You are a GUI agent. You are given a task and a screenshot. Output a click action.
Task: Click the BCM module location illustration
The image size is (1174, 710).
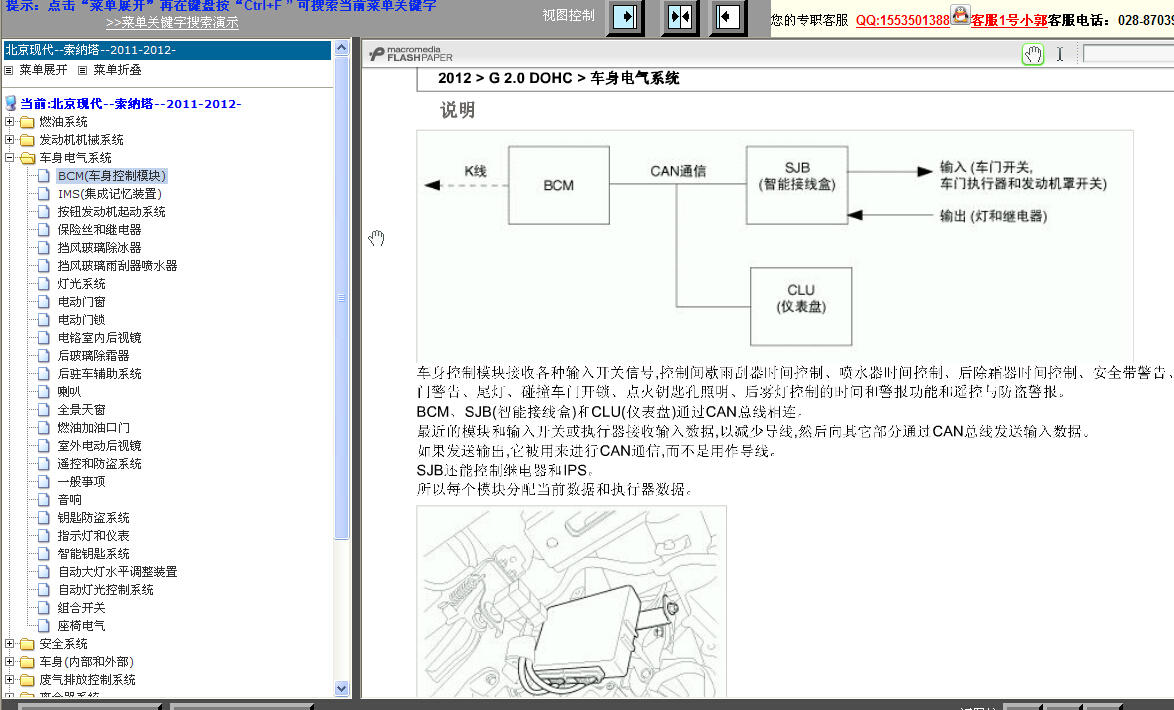tap(571, 602)
